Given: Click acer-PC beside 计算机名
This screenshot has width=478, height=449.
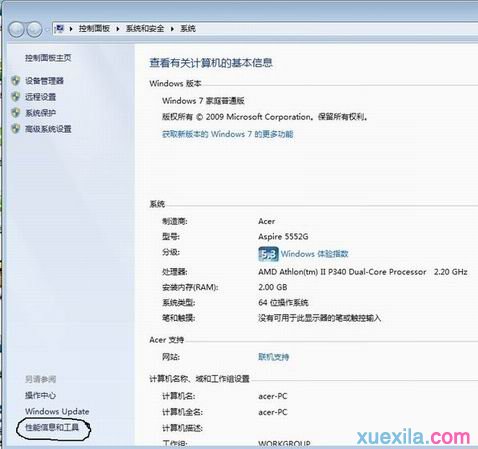Looking at the screenshot, I should [x=273, y=396].
